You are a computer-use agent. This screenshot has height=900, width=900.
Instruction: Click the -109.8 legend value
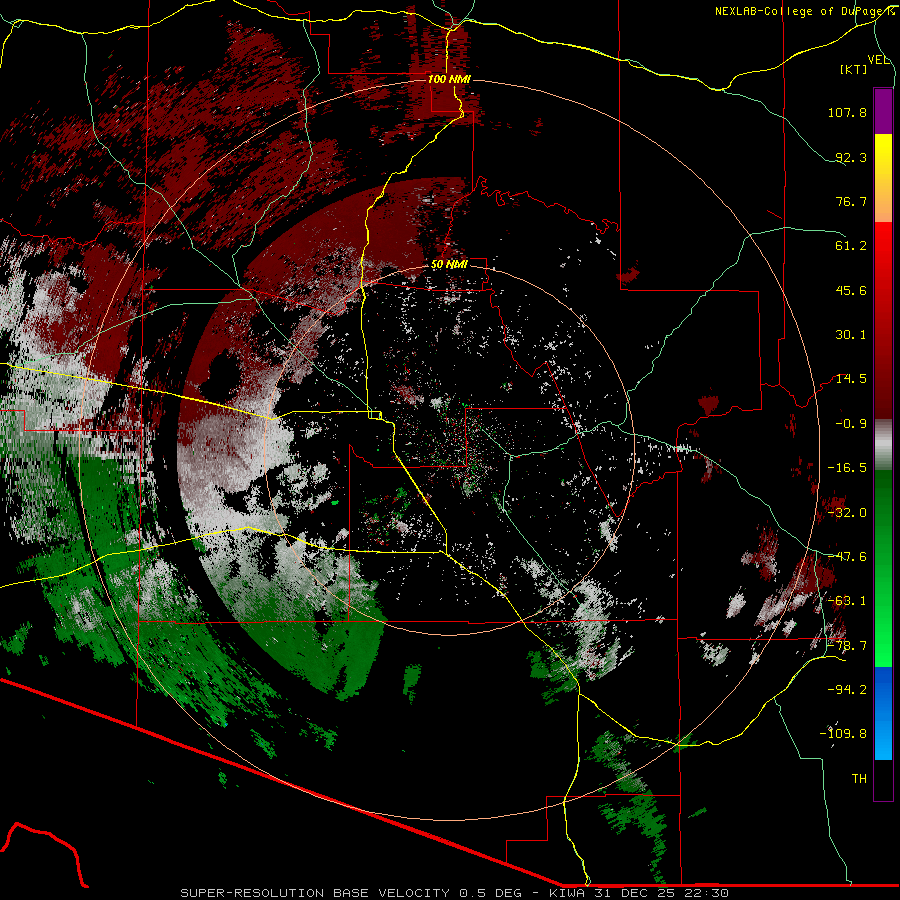point(843,734)
